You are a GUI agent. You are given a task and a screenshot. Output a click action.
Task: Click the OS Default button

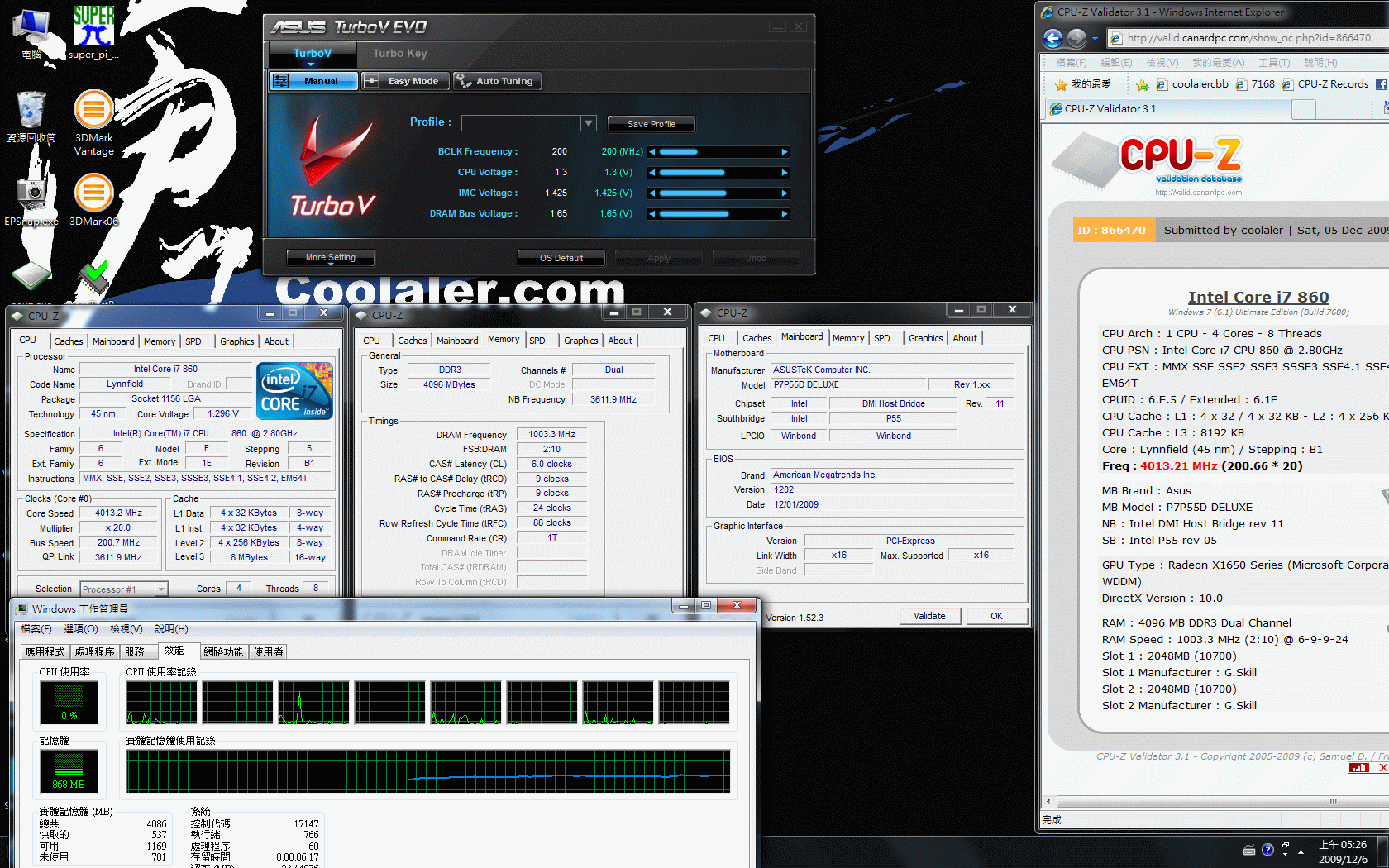(x=561, y=259)
